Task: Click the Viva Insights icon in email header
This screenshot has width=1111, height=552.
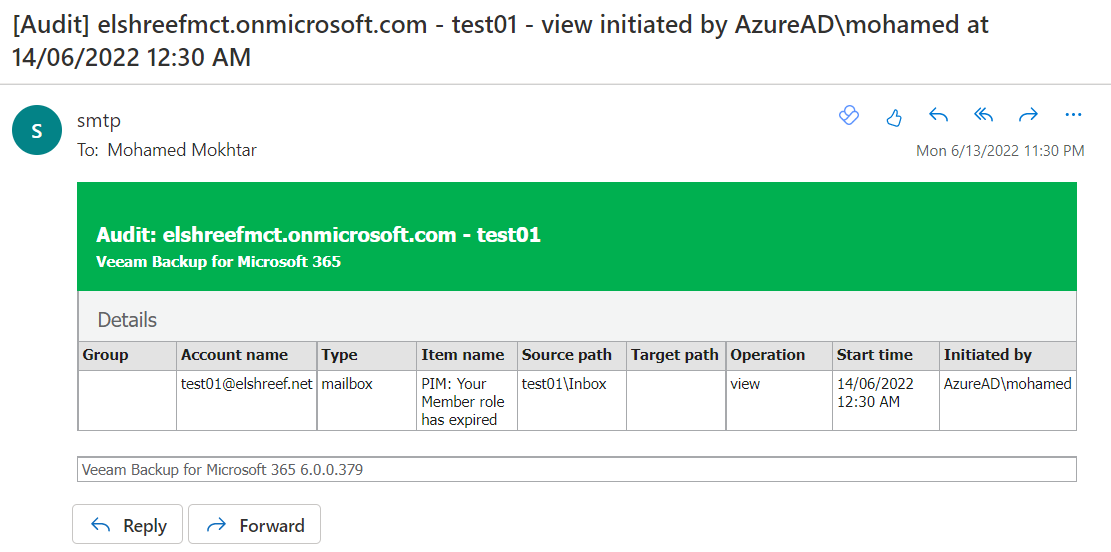Action: 849,116
